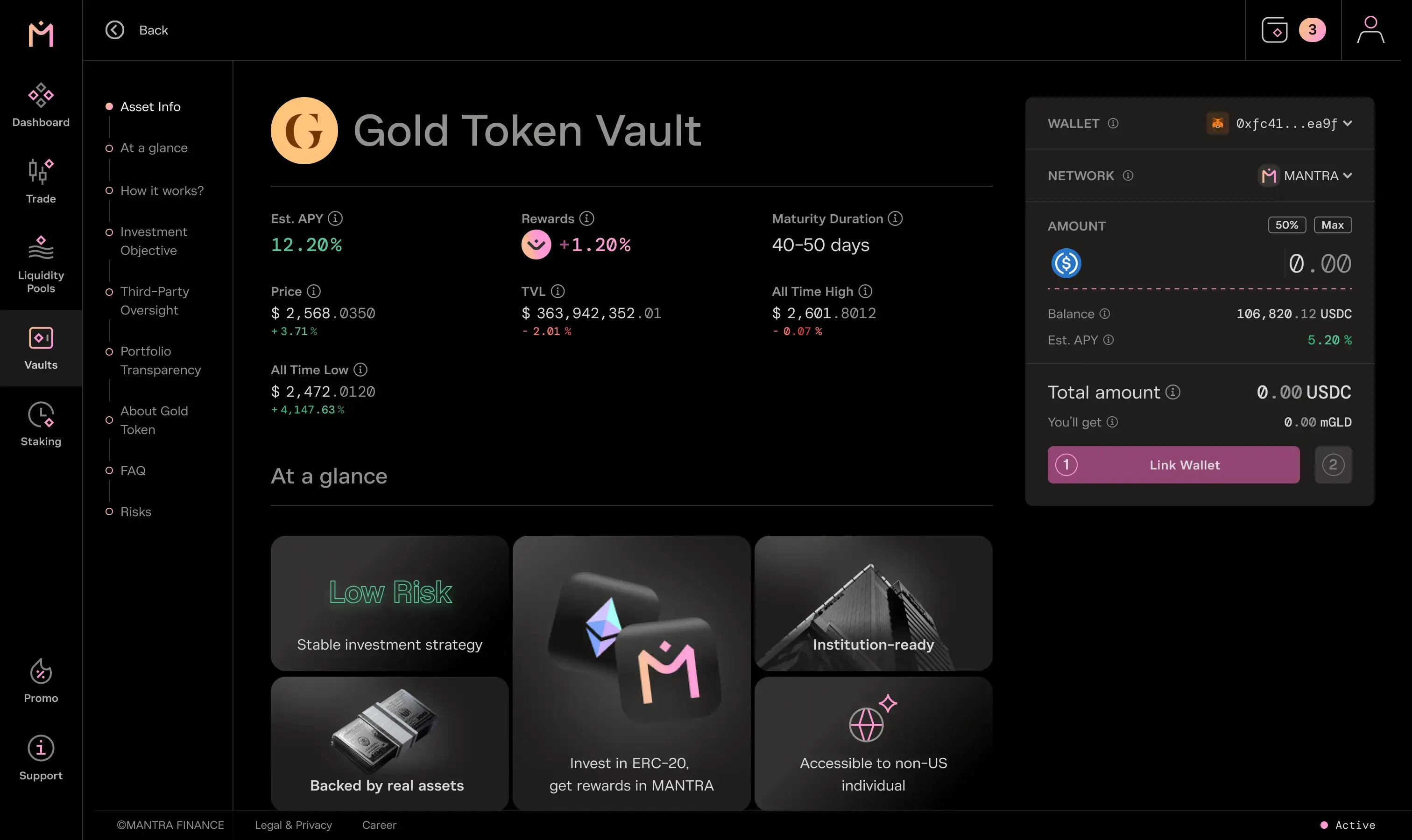Select the Max amount option

1332,225
